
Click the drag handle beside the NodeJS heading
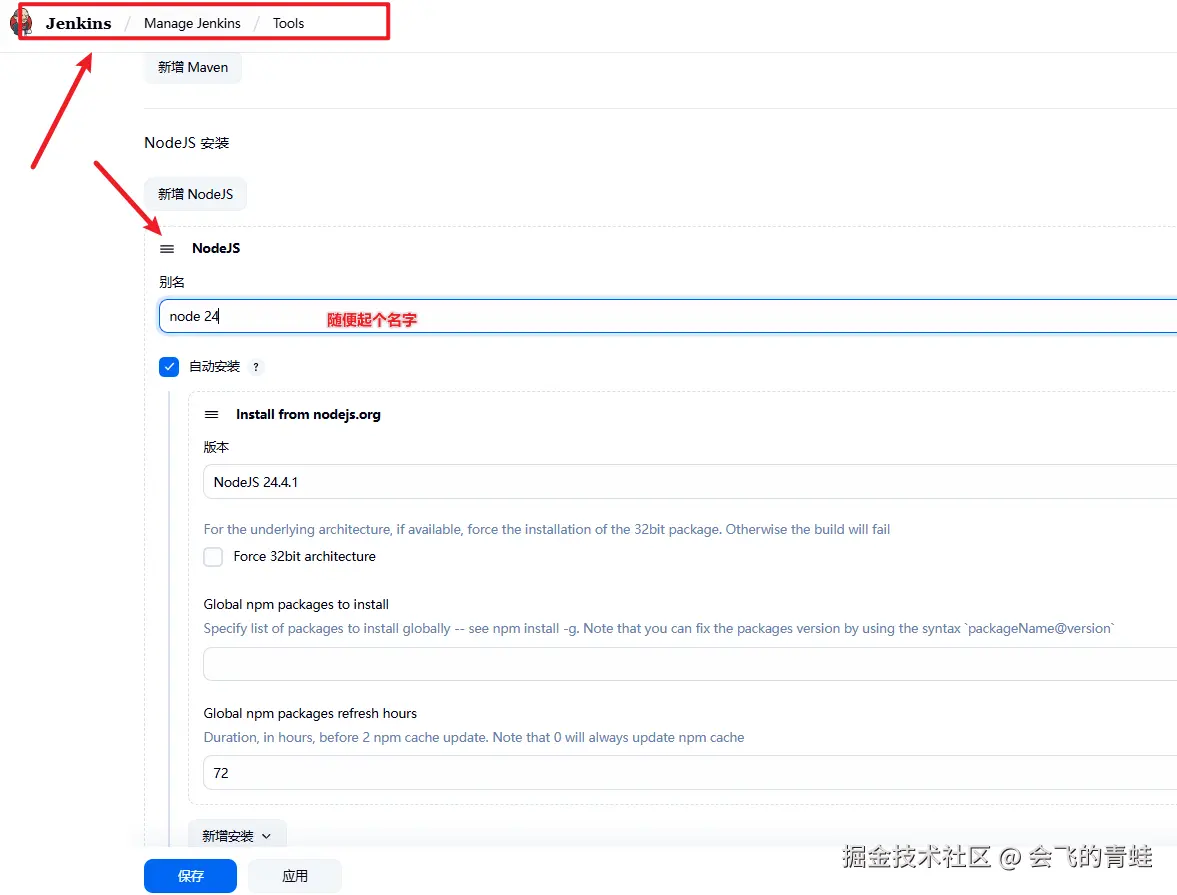click(x=167, y=249)
